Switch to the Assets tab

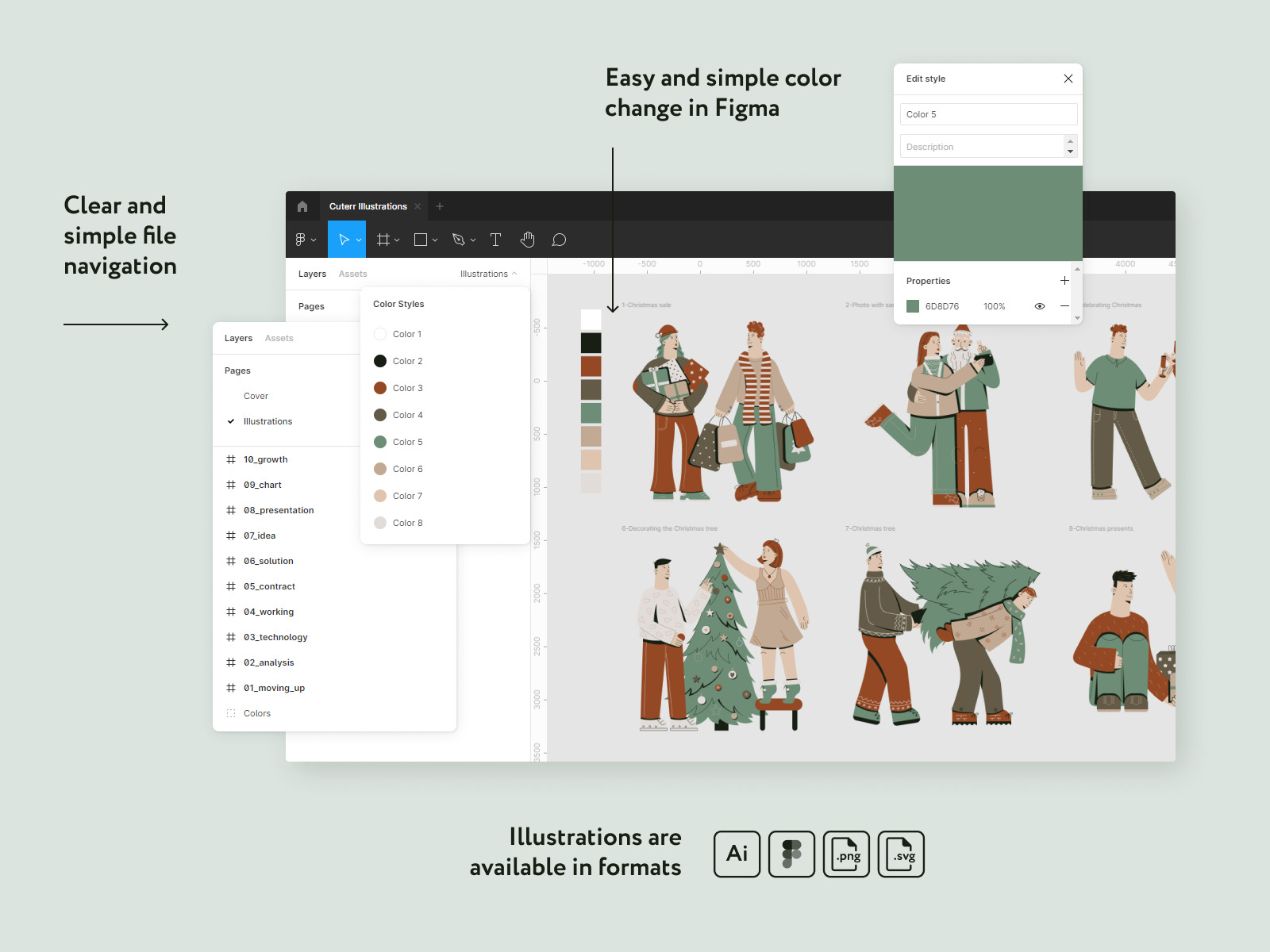point(279,338)
